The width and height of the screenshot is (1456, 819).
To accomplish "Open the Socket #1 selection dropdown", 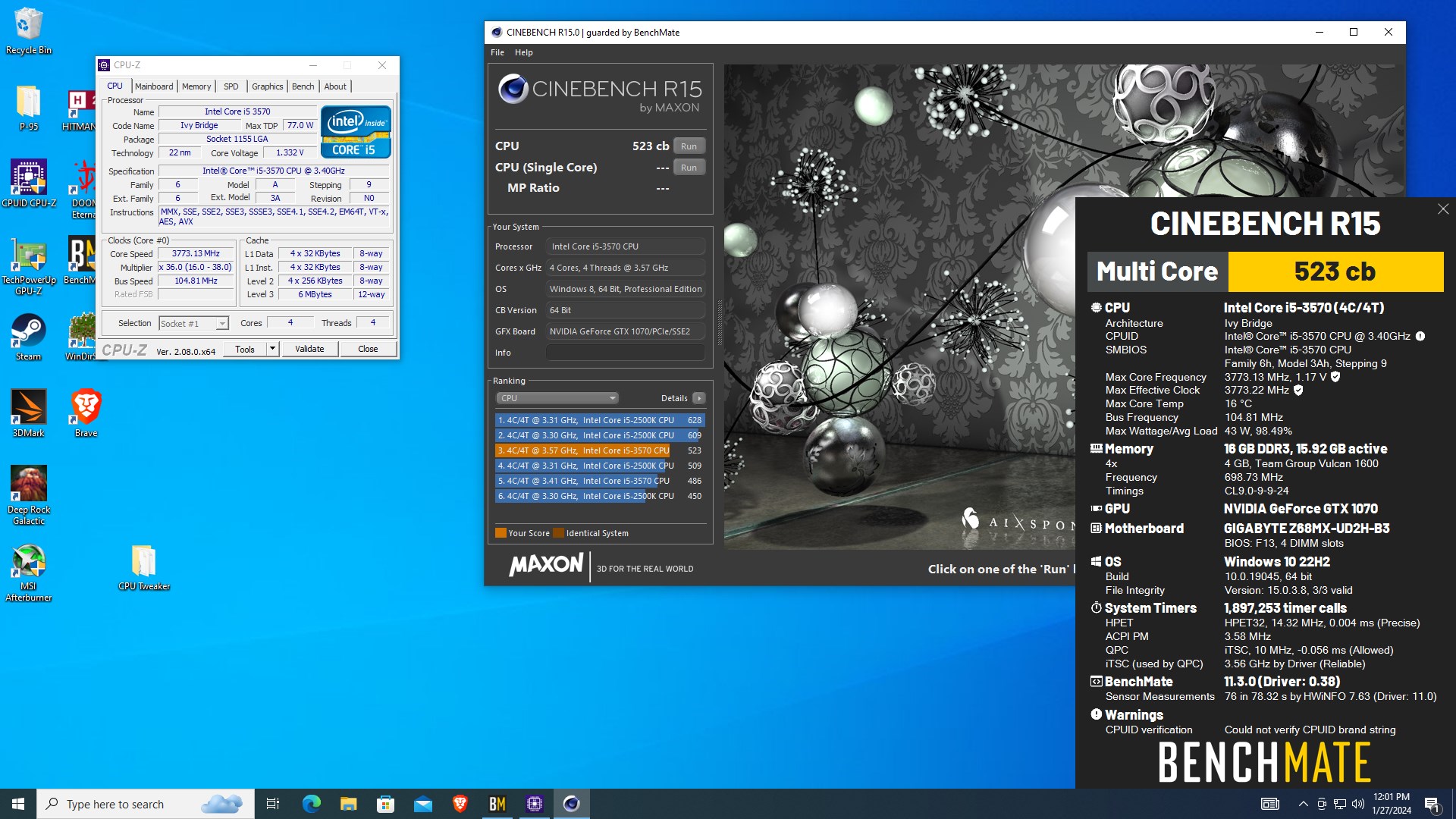I will [x=193, y=324].
